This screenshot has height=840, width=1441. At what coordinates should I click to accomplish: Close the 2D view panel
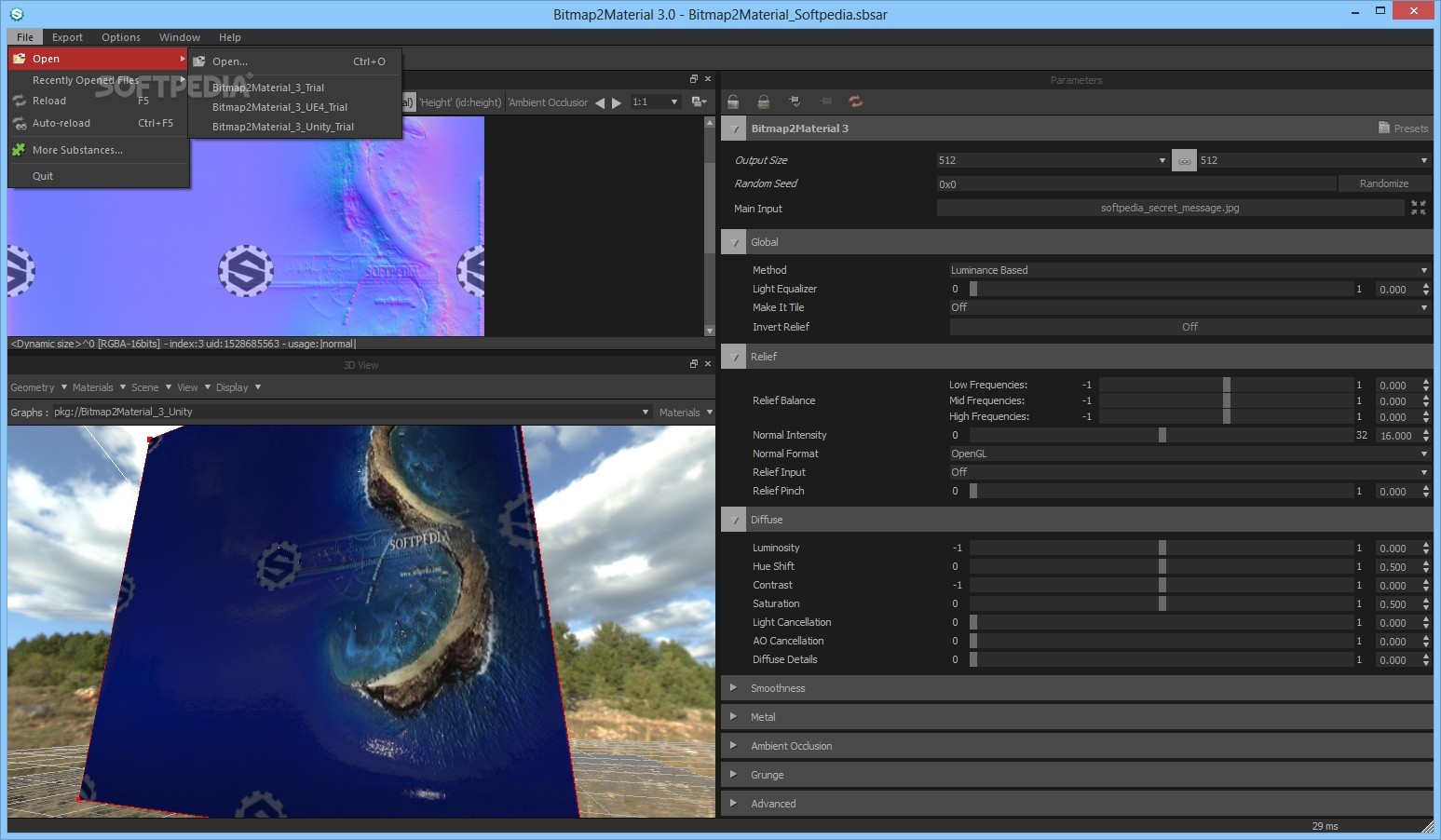[x=708, y=79]
